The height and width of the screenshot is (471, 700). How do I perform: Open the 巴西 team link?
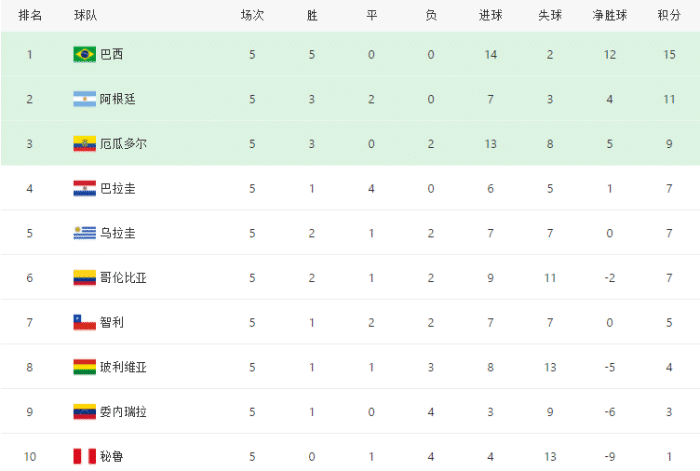(x=112, y=54)
